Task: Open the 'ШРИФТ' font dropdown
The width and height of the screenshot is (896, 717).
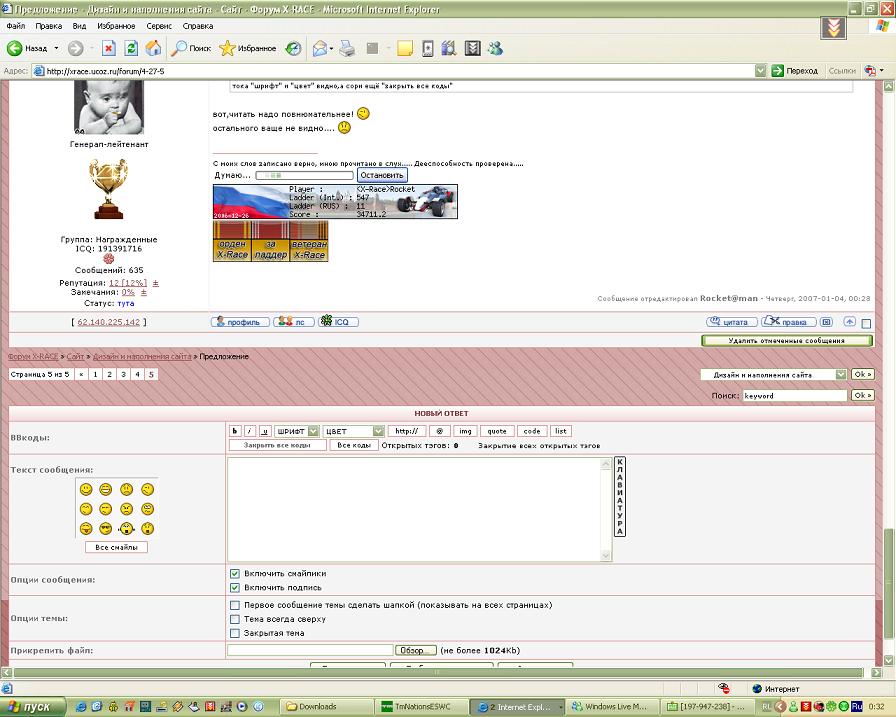Action: pyautogui.click(x=297, y=431)
